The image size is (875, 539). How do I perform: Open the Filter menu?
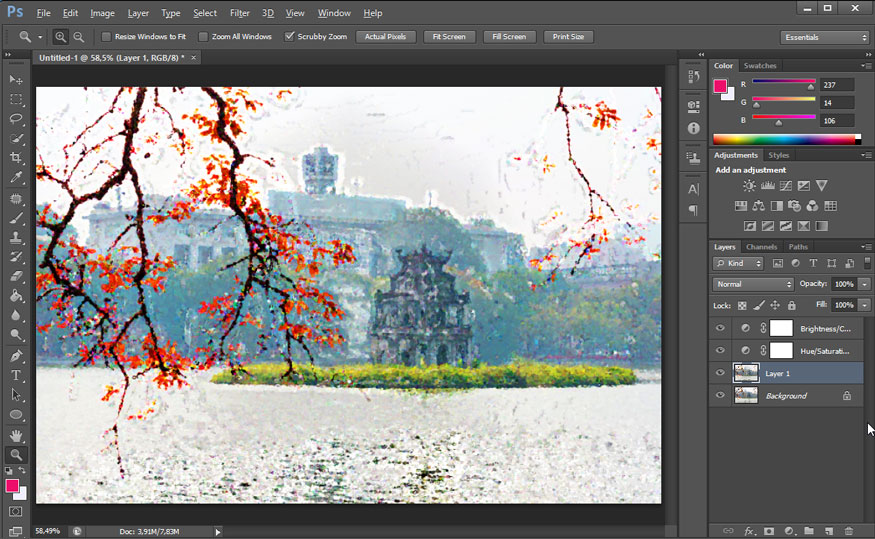(x=239, y=13)
